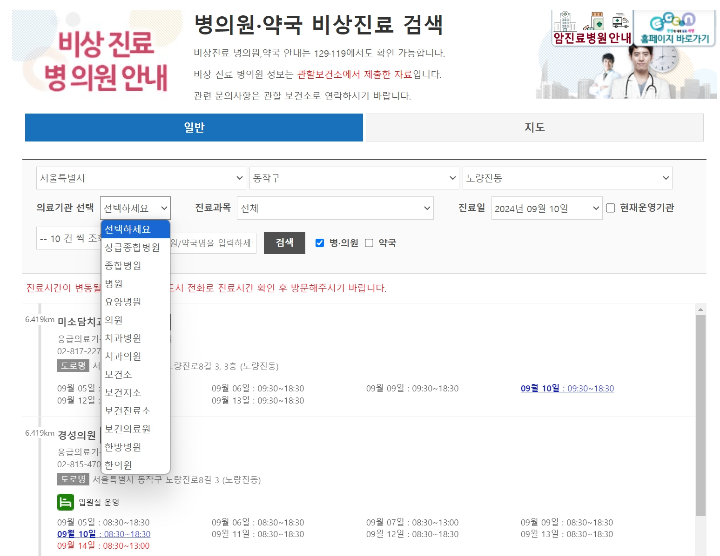Click 09월 09일 : 09:30~18:30 text
This screenshot has width=720, height=556.
click(412, 388)
